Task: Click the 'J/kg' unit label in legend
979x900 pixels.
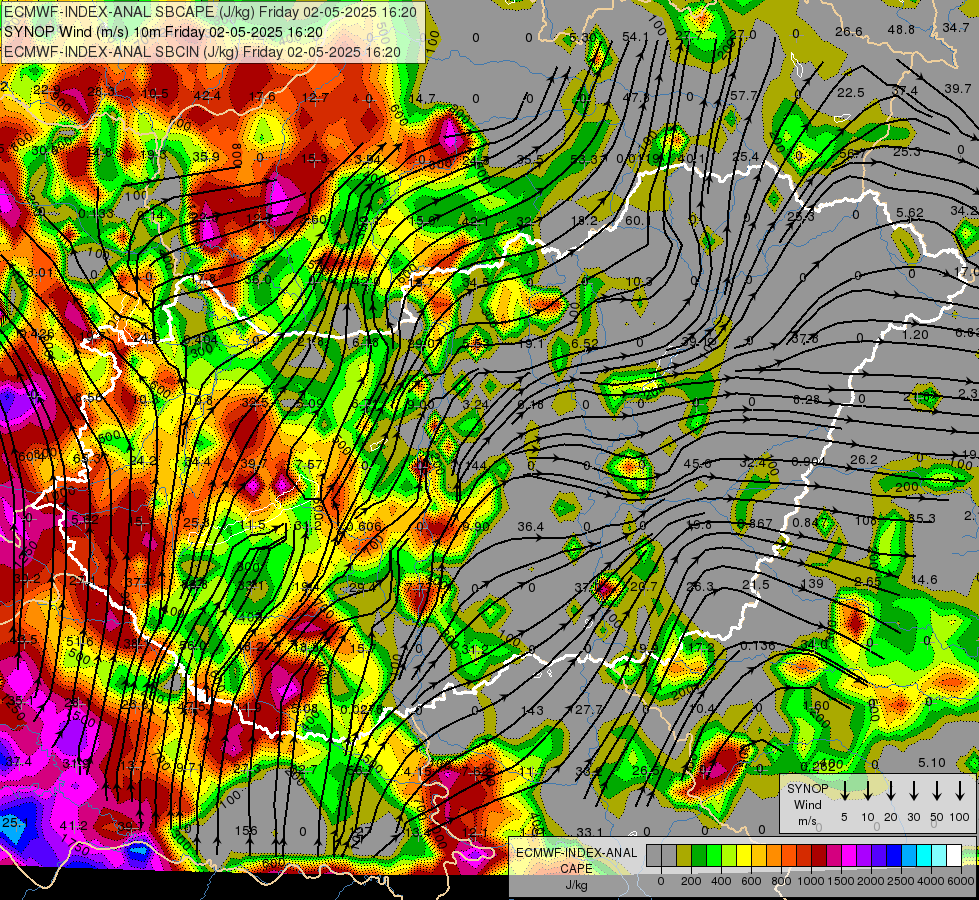Action: click(x=576, y=885)
